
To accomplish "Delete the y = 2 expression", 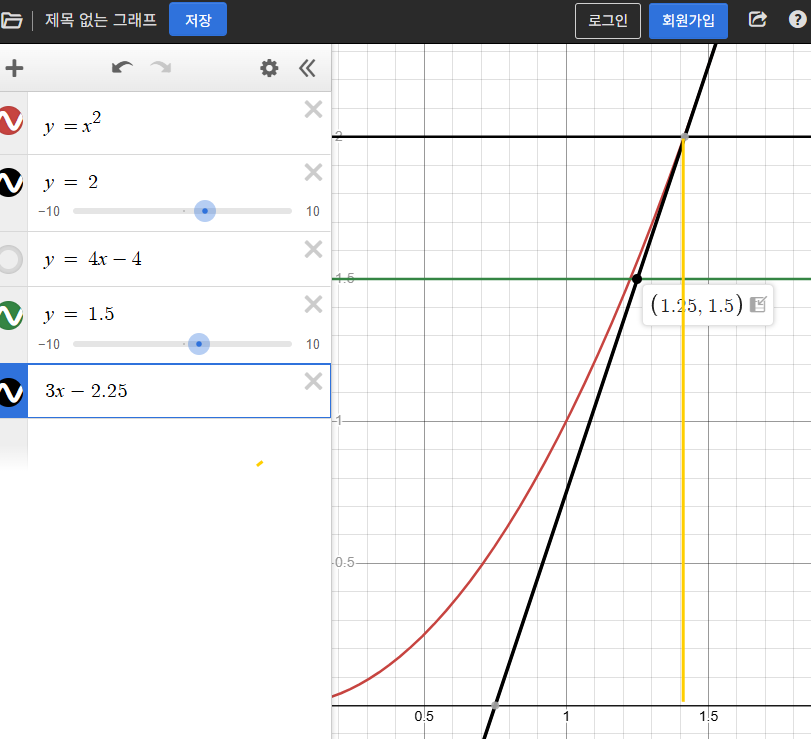I will [x=313, y=172].
